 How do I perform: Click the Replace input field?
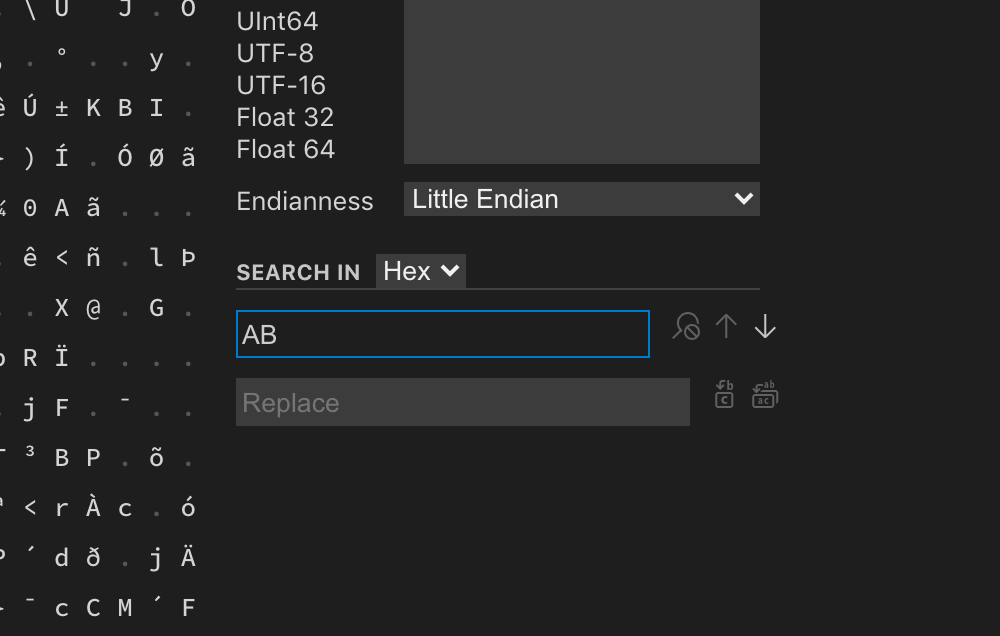coord(462,401)
